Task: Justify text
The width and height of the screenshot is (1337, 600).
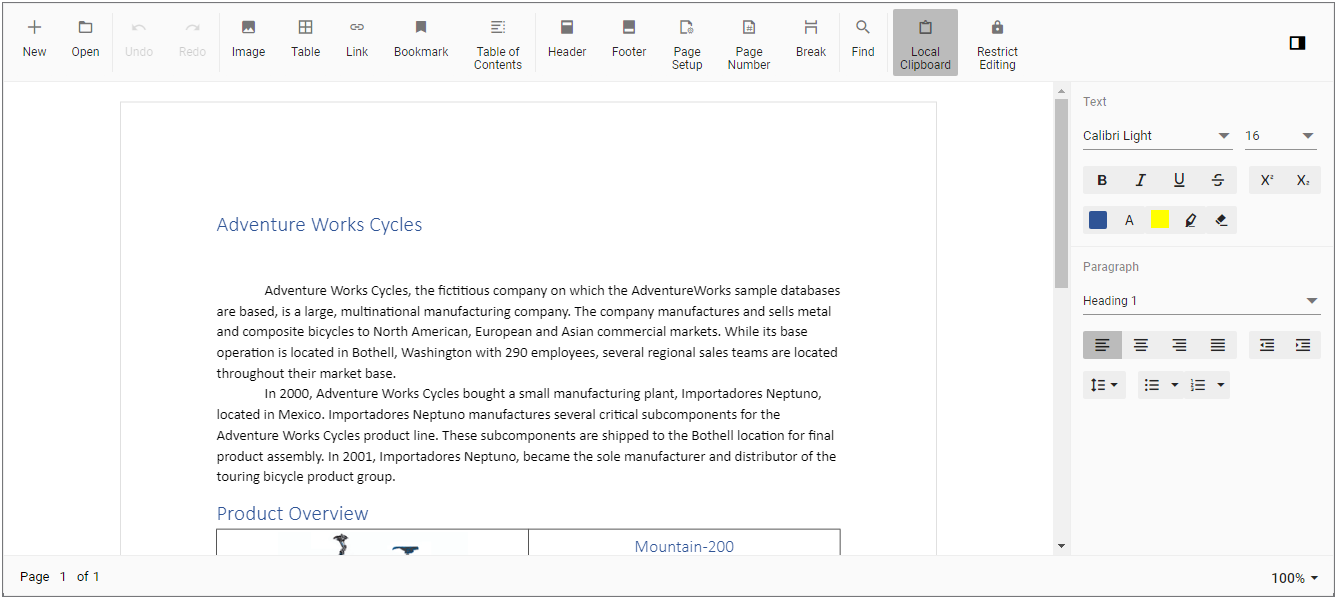Action: [x=1218, y=345]
